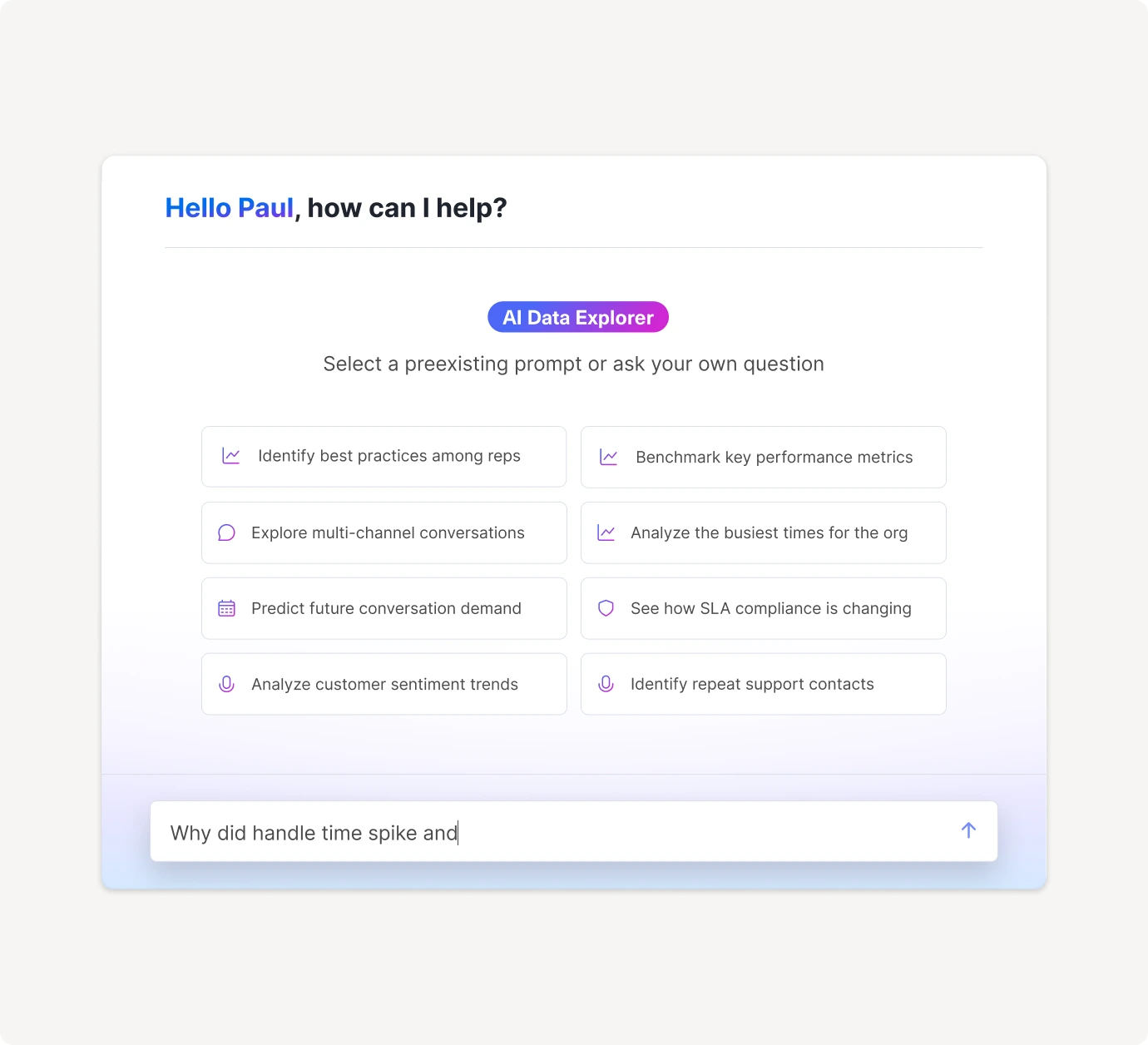The image size is (1148, 1045).
Task: Click the AI Data Explorer badge
Action: 578,317
